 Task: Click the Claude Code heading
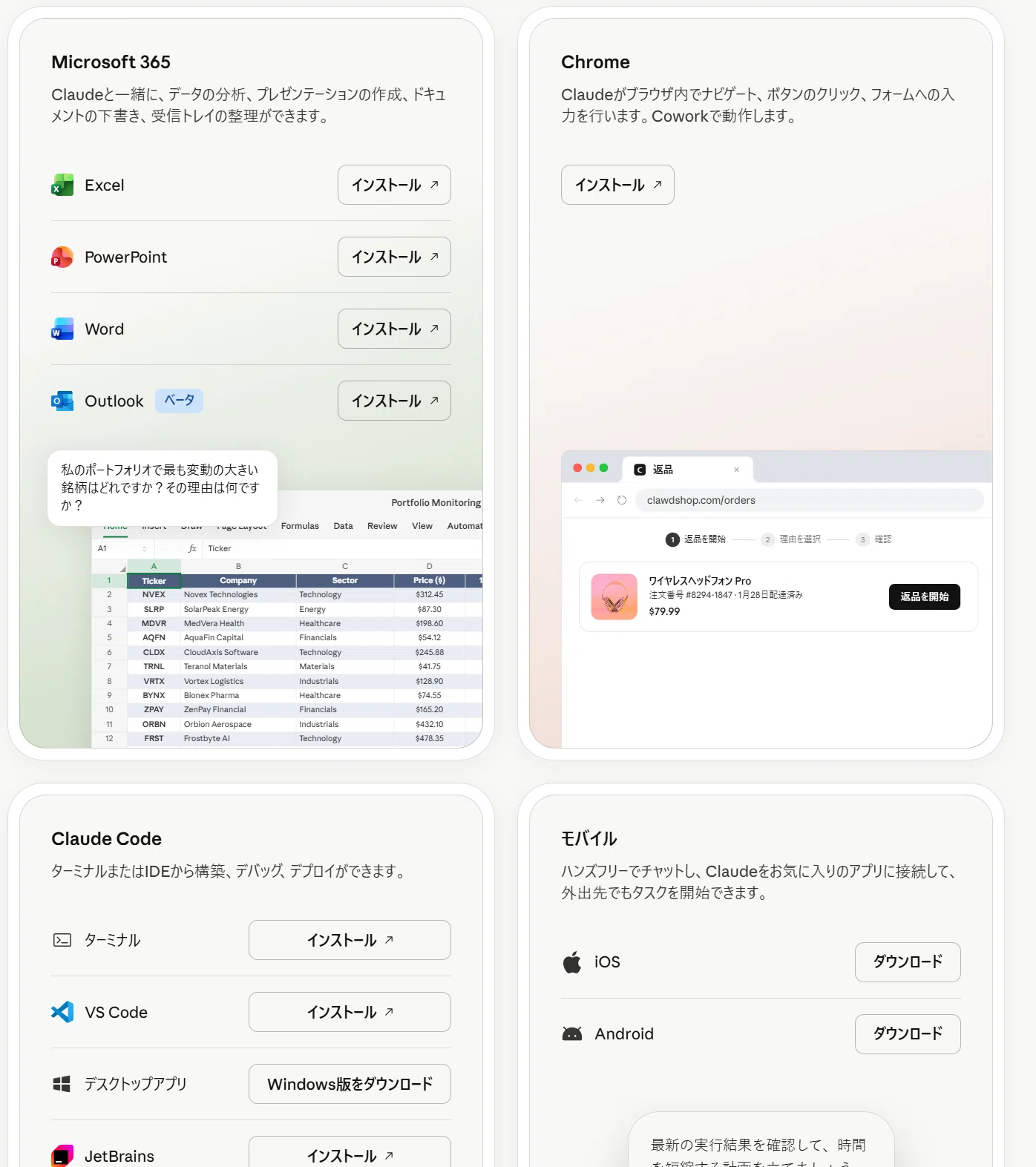[x=106, y=839]
